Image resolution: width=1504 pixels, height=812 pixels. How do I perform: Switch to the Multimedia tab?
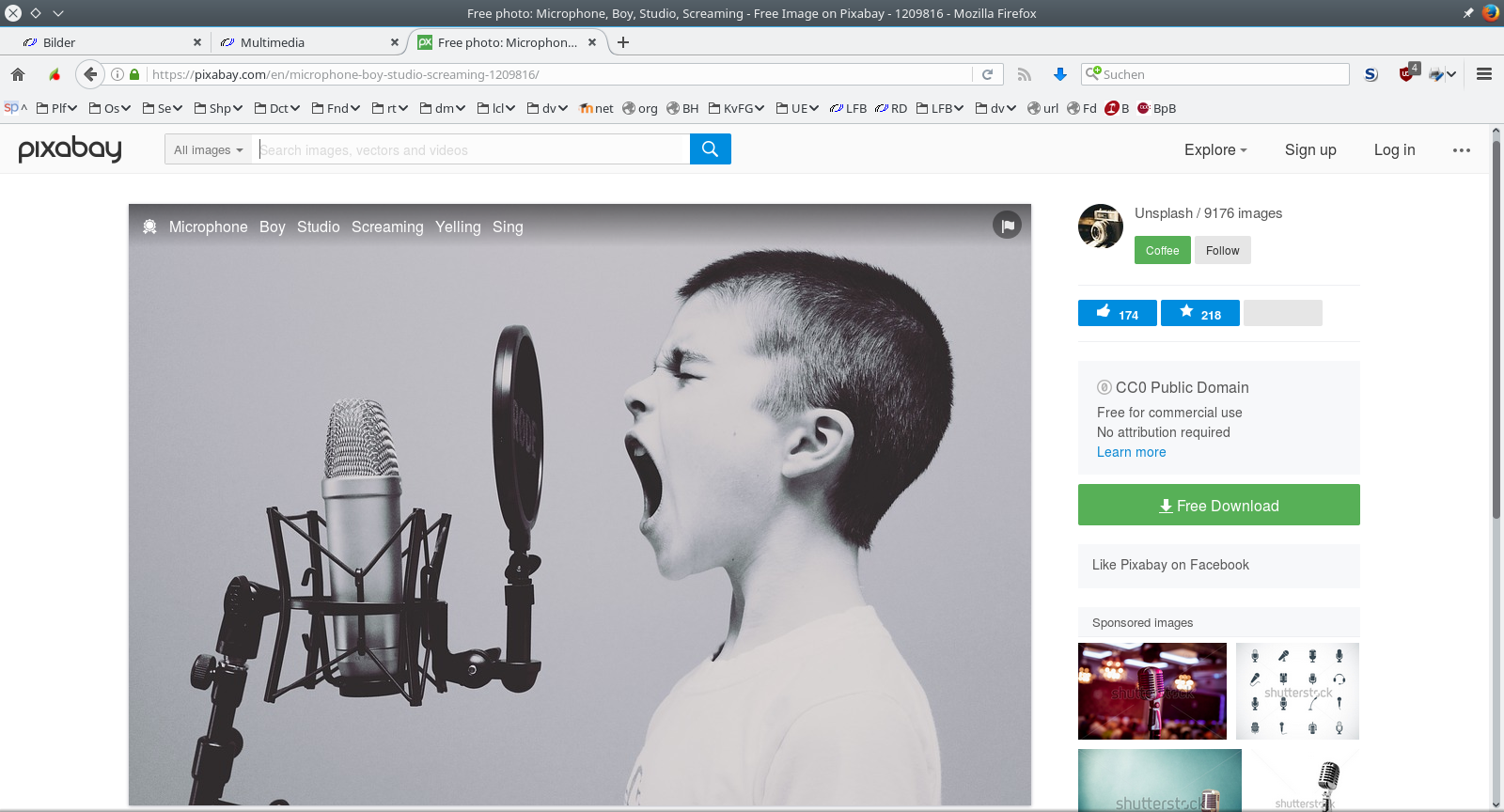[305, 42]
